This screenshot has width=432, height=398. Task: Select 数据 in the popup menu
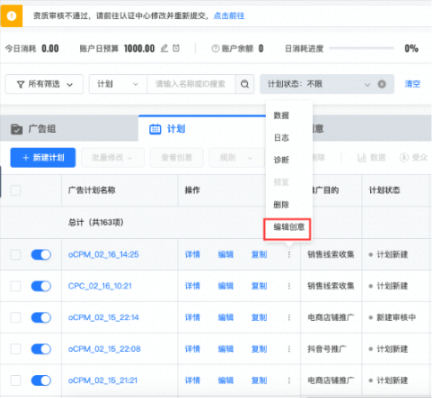tap(281, 116)
